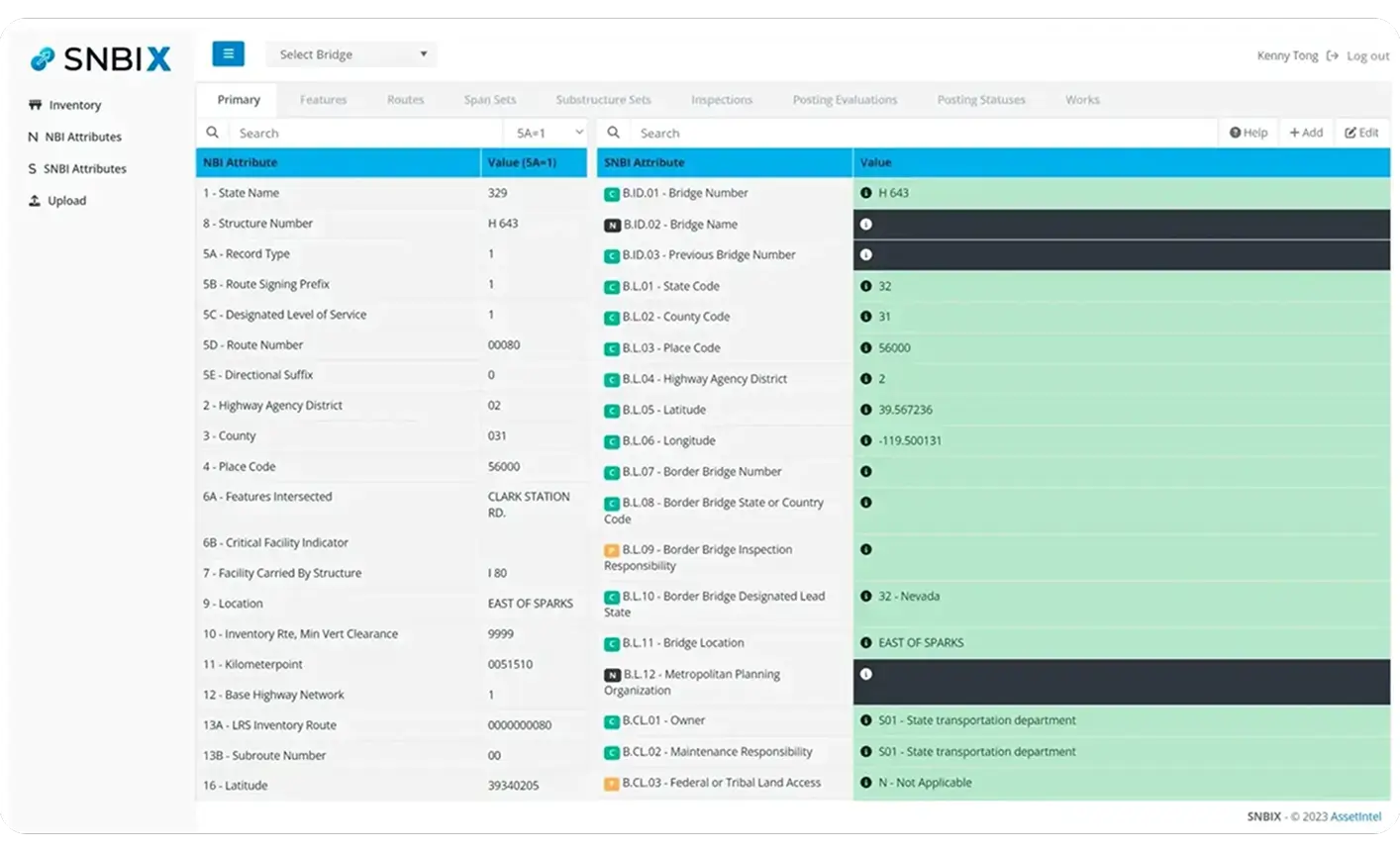Viewport: 1400px width, 851px height.
Task: Click info icon beside State Code value 32
Action: [866, 286]
